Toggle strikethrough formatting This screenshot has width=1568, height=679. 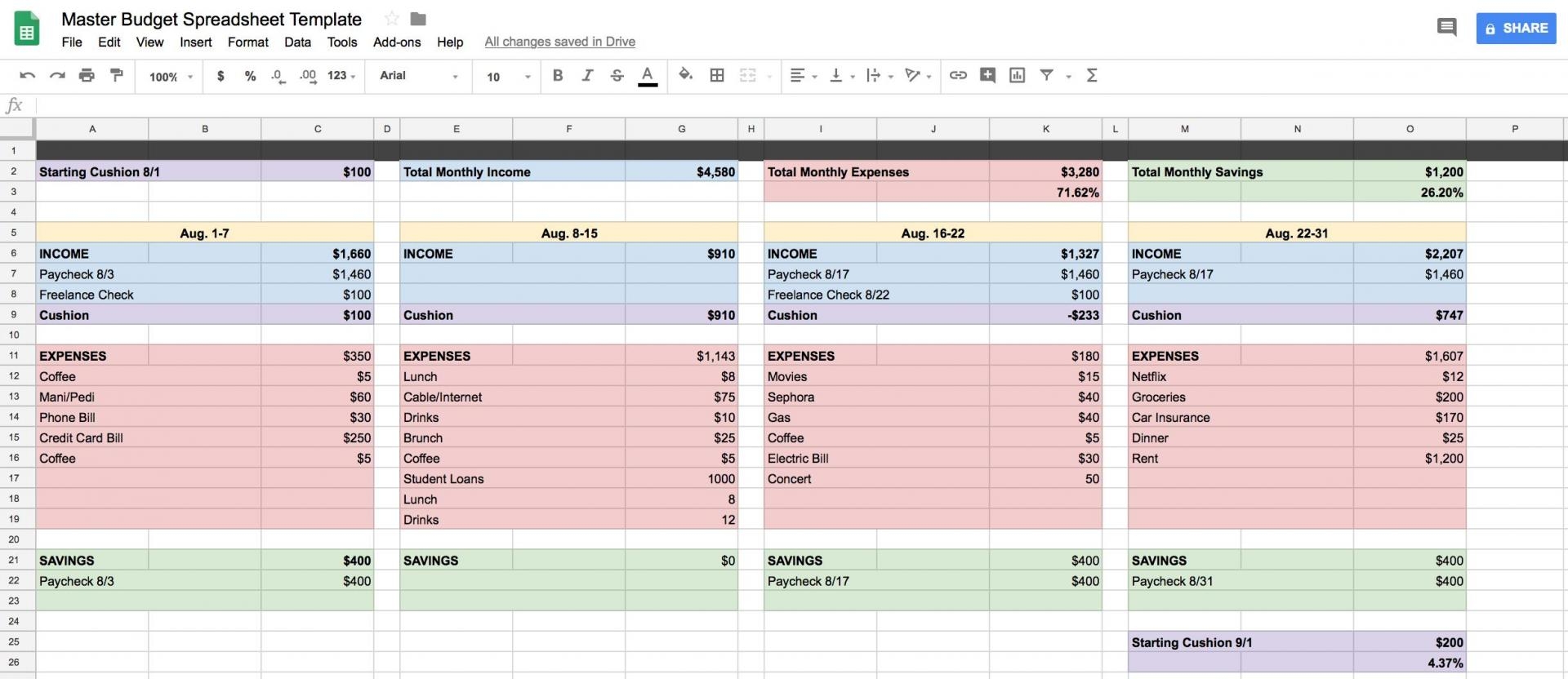point(617,75)
